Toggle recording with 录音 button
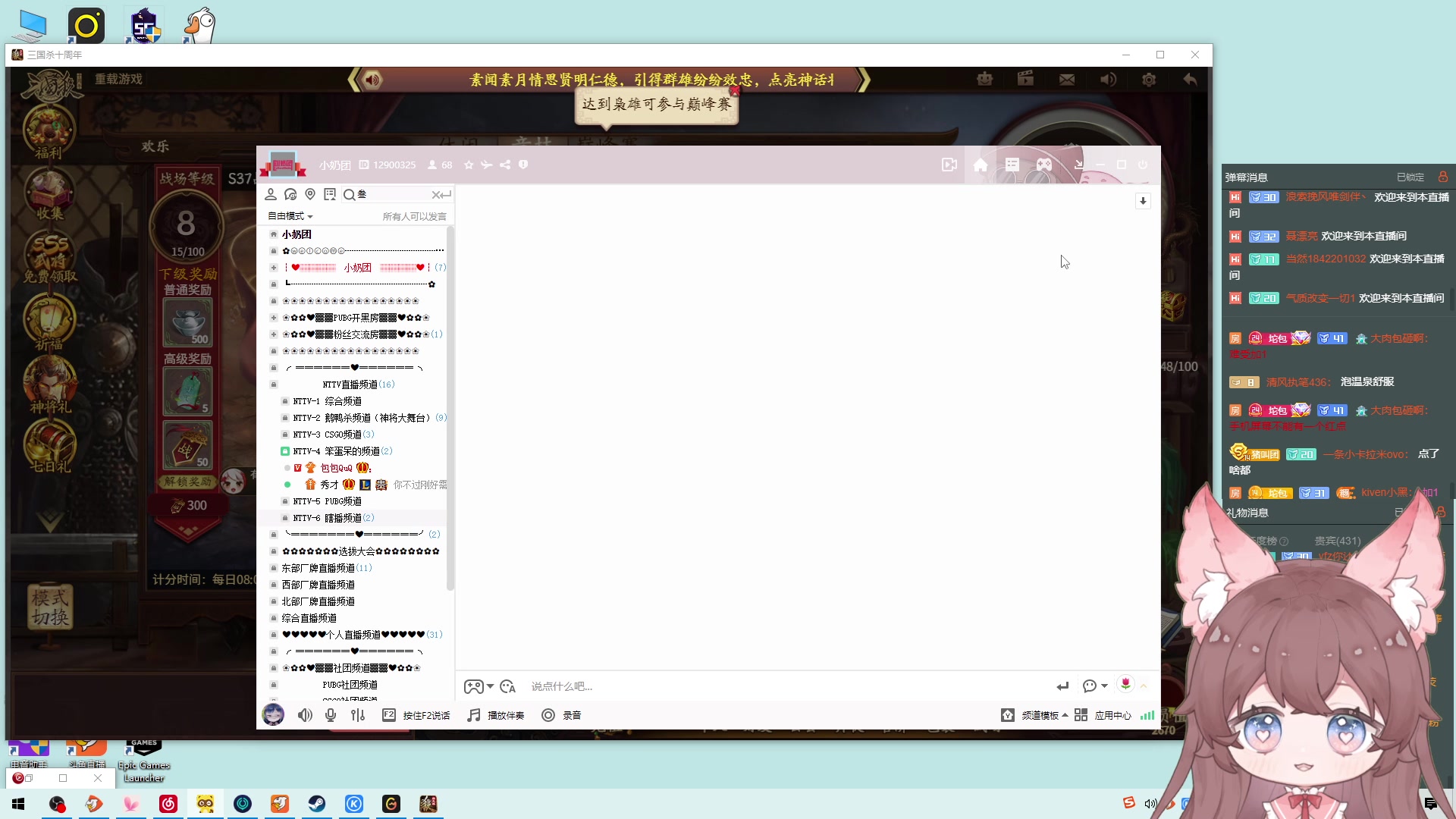Screen dimensions: 1456x819 pos(561,715)
